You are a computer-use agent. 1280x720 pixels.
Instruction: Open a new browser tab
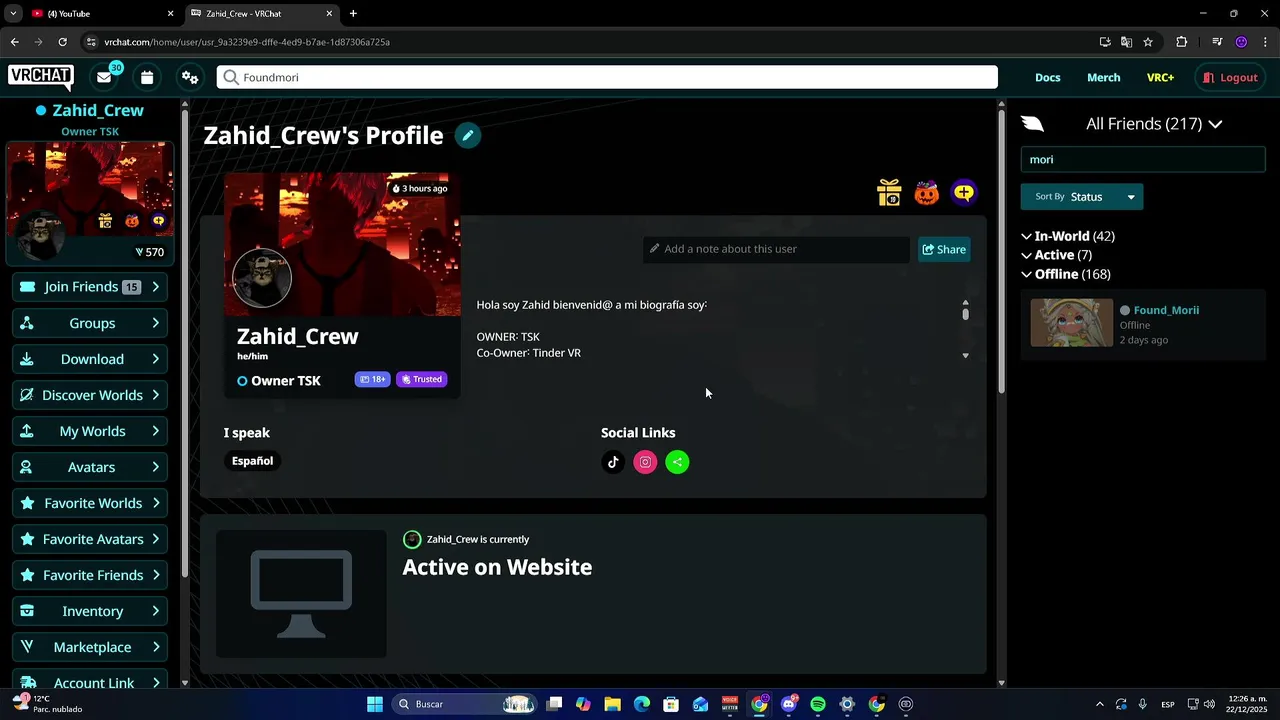click(353, 14)
